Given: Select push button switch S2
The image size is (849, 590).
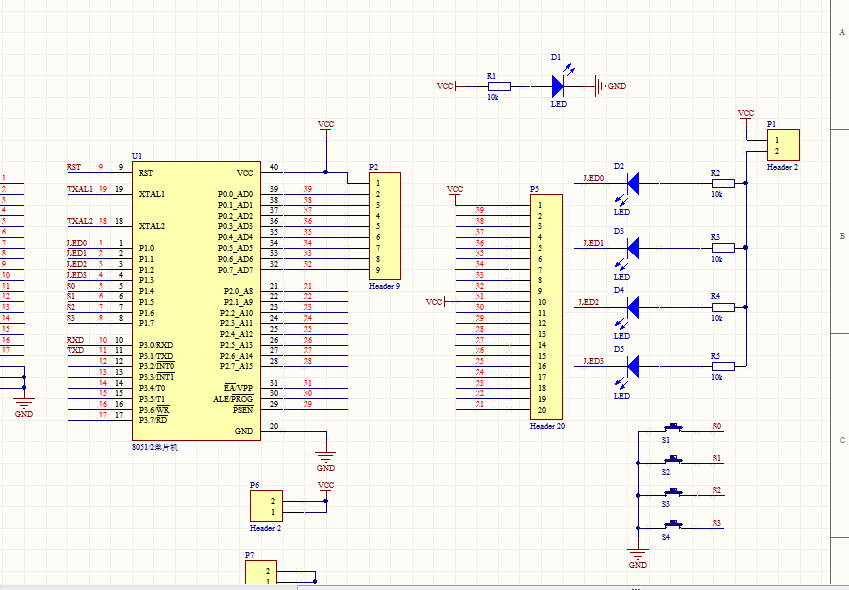Looking at the screenshot, I should [x=674, y=461].
